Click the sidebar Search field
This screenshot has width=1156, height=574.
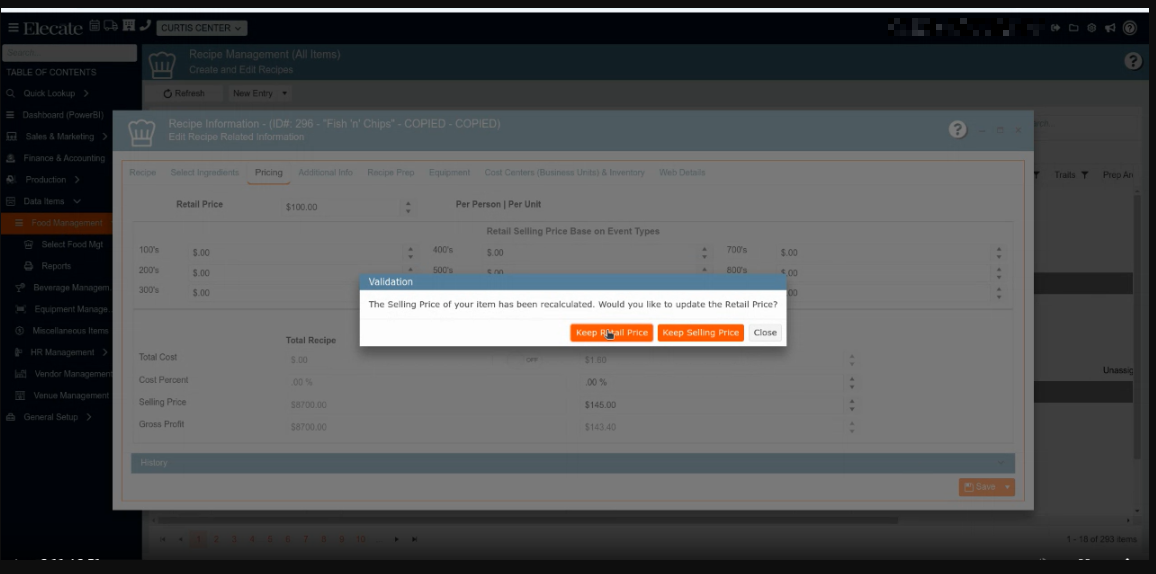tap(69, 53)
